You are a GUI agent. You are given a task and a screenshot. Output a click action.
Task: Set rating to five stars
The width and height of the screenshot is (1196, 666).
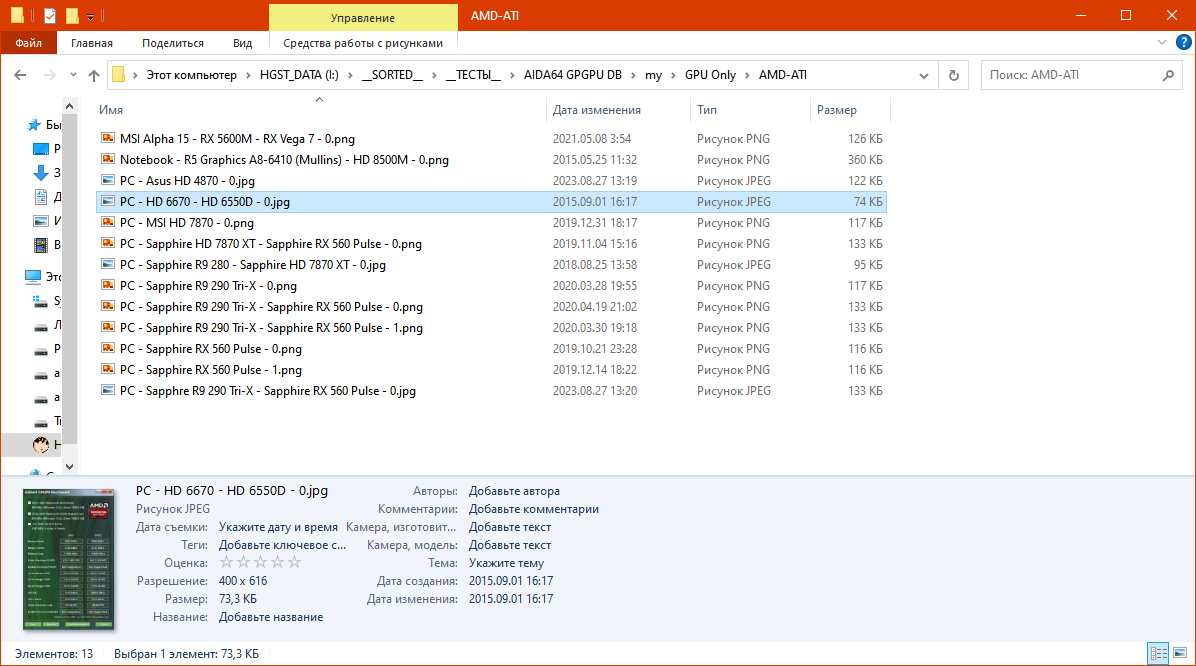(294, 562)
